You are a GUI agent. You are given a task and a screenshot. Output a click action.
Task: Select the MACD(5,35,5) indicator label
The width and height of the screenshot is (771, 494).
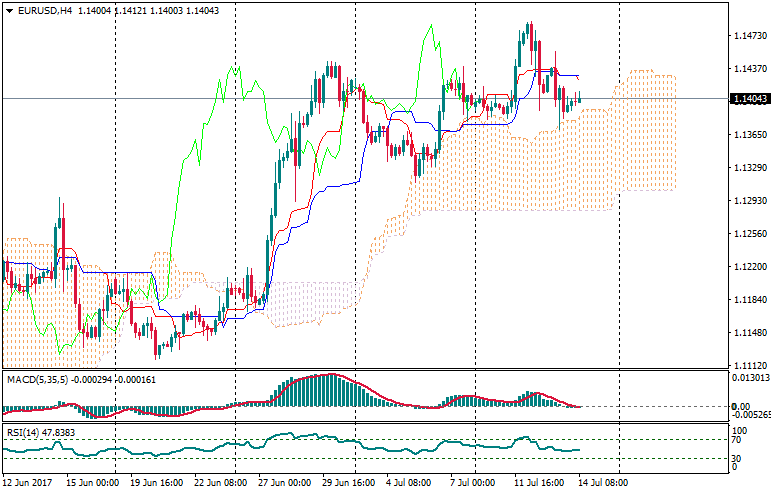pos(38,379)
